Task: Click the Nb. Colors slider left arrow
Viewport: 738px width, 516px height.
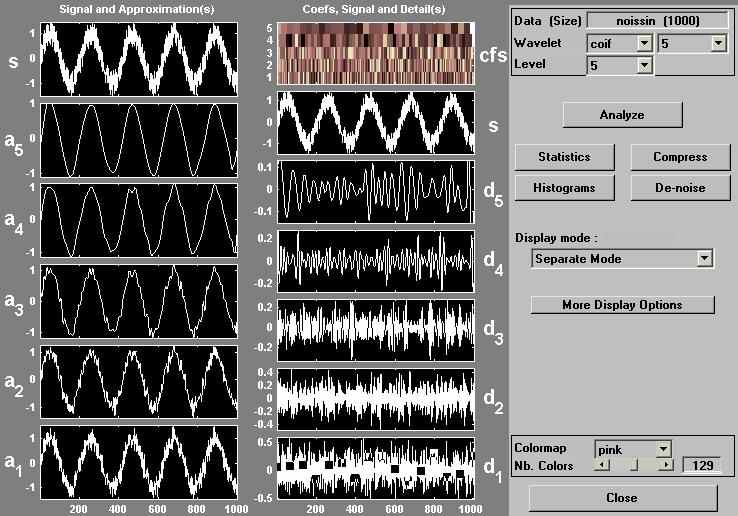Action: click(x=601, y=465)
